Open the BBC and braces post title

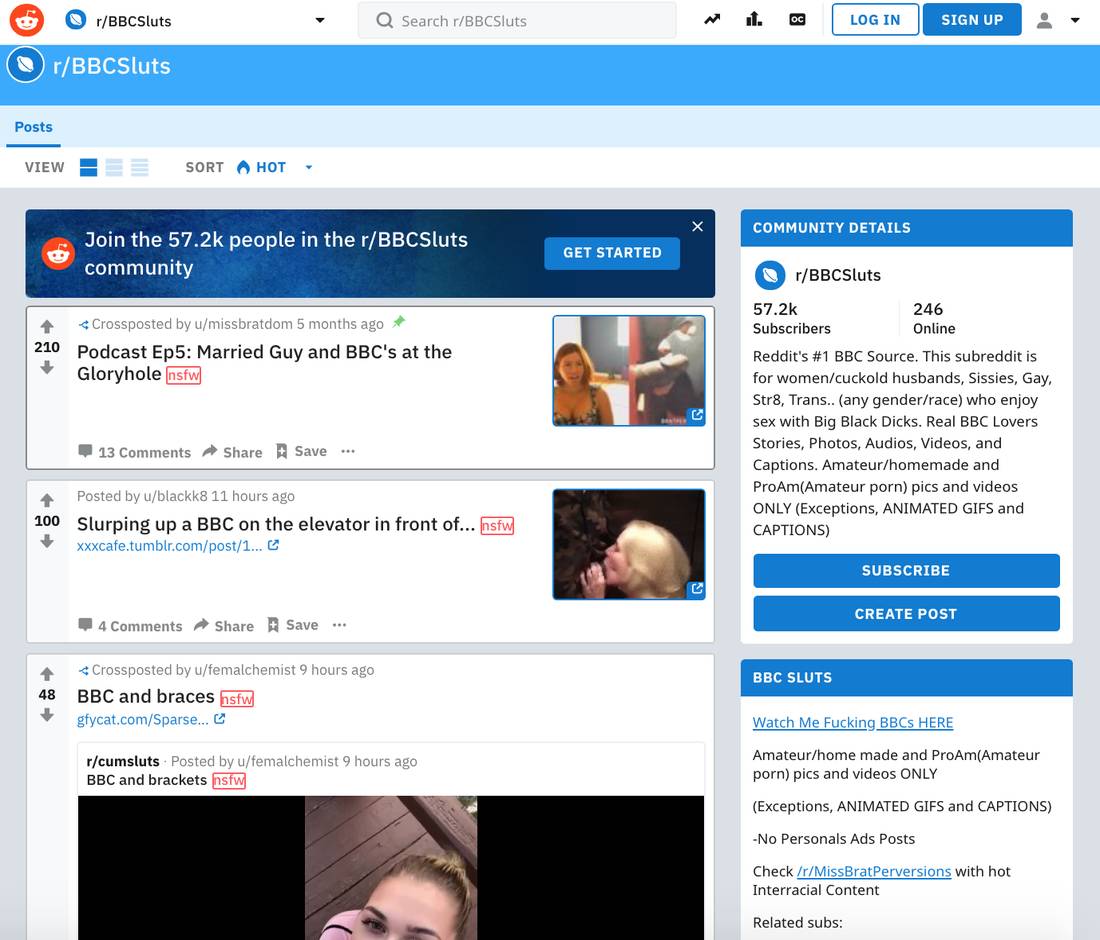pos(145,697)
